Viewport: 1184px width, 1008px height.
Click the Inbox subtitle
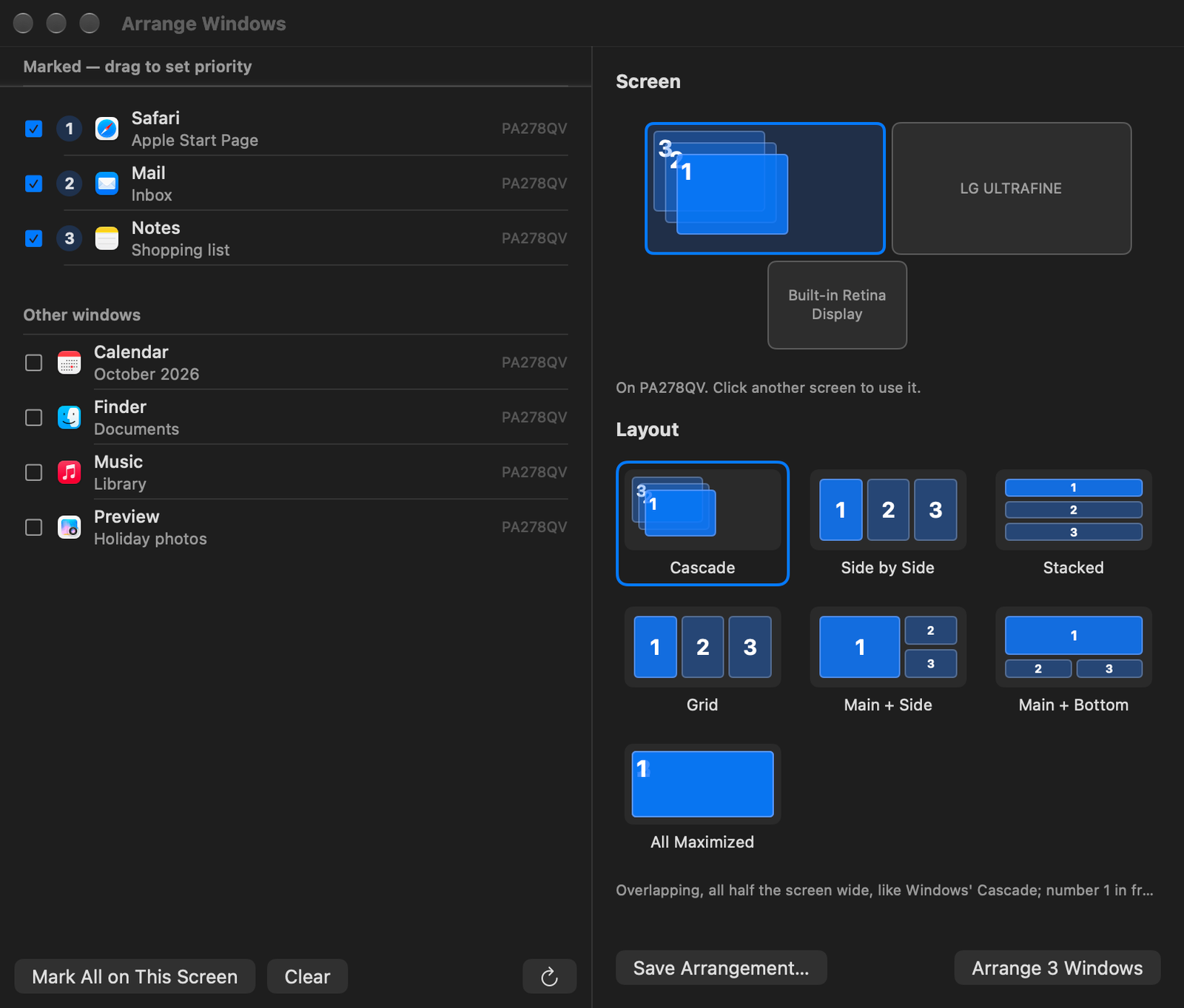pos(152,195)
